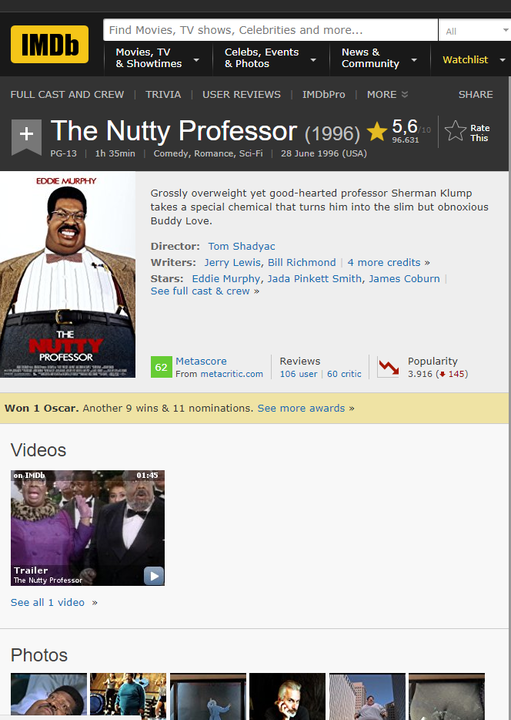Go to the TRIVIA section
This screenshot has width=511, height=720.
[x=163, y=95]
